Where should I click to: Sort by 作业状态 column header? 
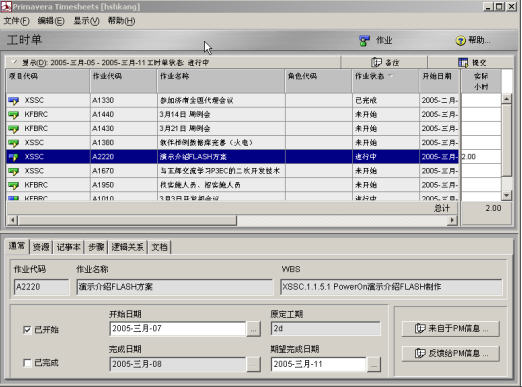click(386, 81)
